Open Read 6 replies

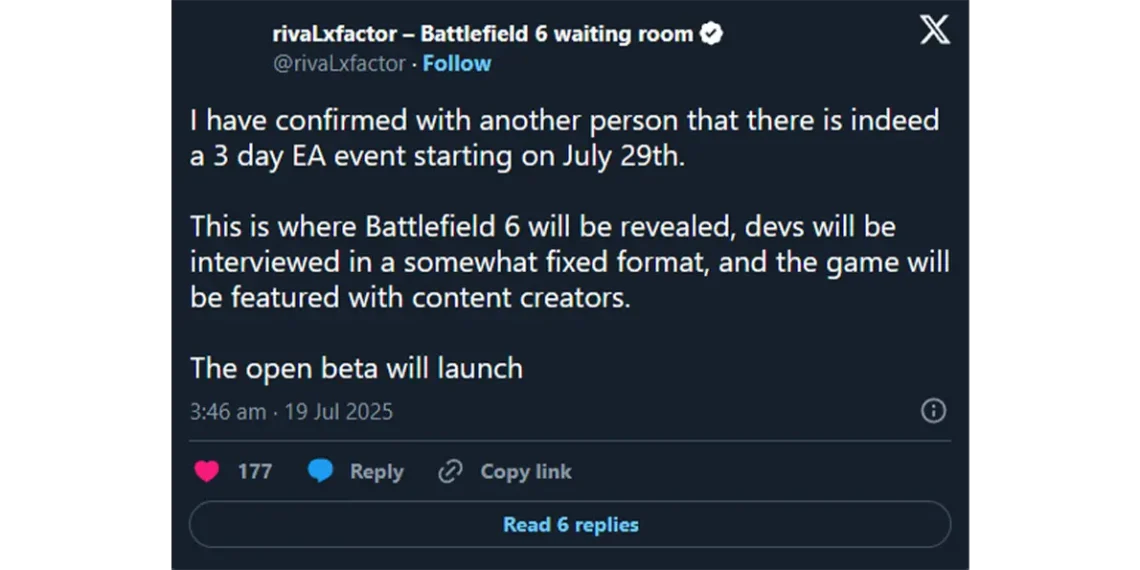[570, 524]
